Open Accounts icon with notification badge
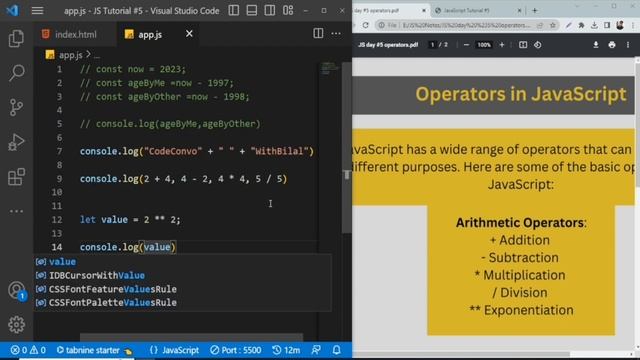This screenshot has width=640, height=360. [x=17, y=291]
